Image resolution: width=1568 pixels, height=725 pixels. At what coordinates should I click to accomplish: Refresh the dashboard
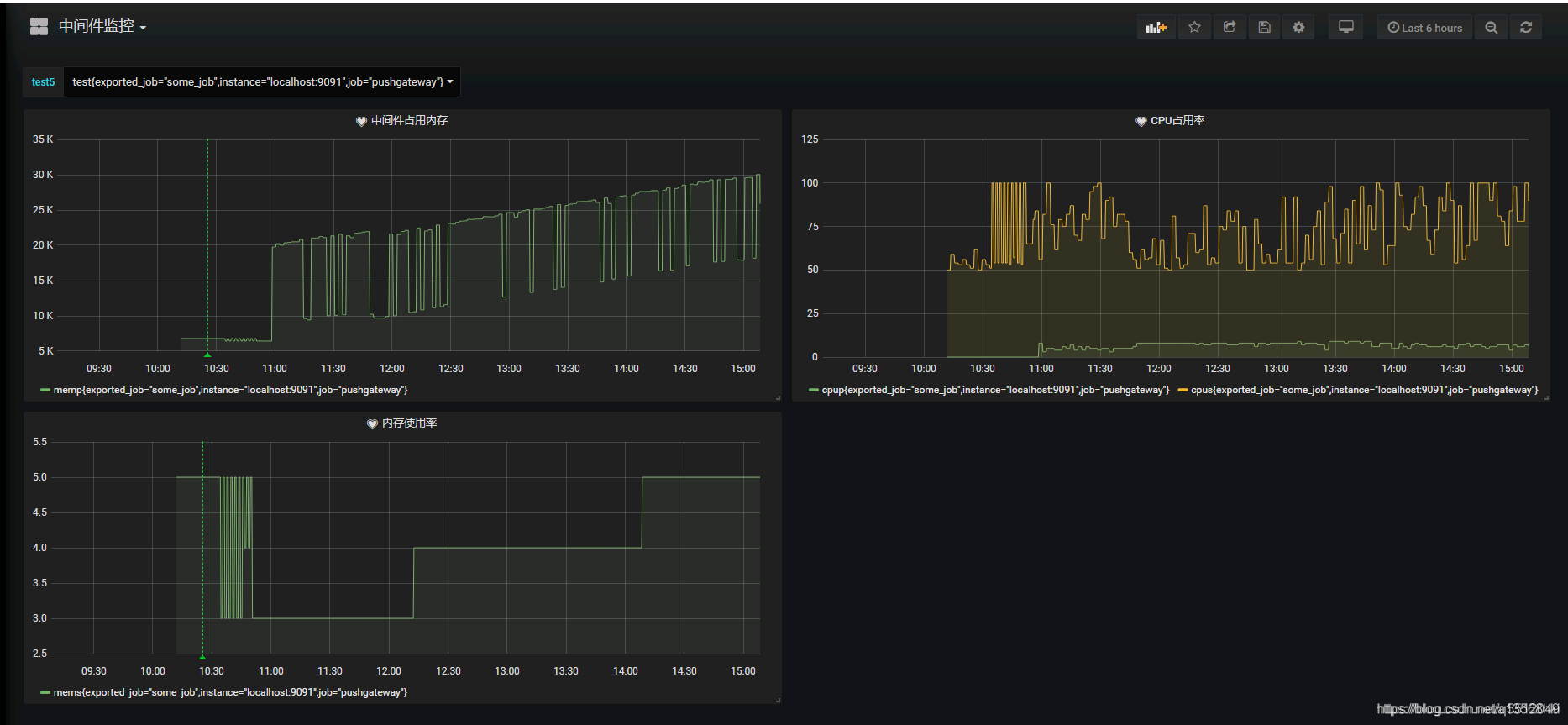pos(1526,28)
